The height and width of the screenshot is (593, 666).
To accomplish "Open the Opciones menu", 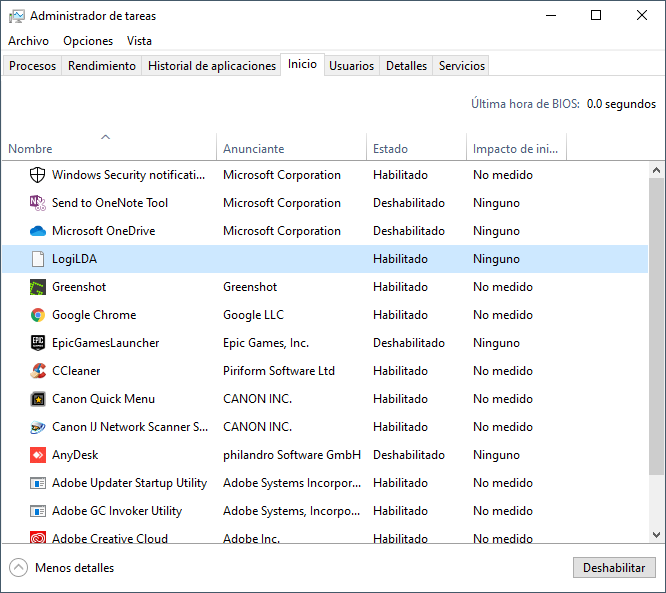I will point(88,41).
